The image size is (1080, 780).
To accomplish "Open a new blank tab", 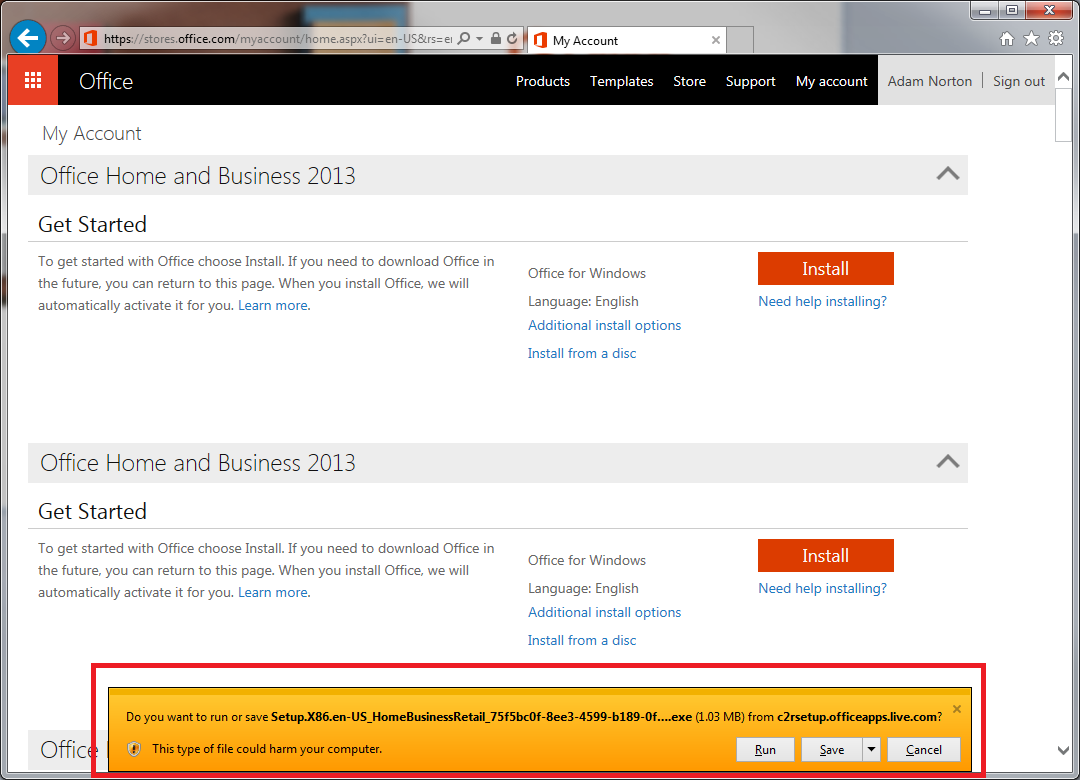I will (x=740, y=40).
